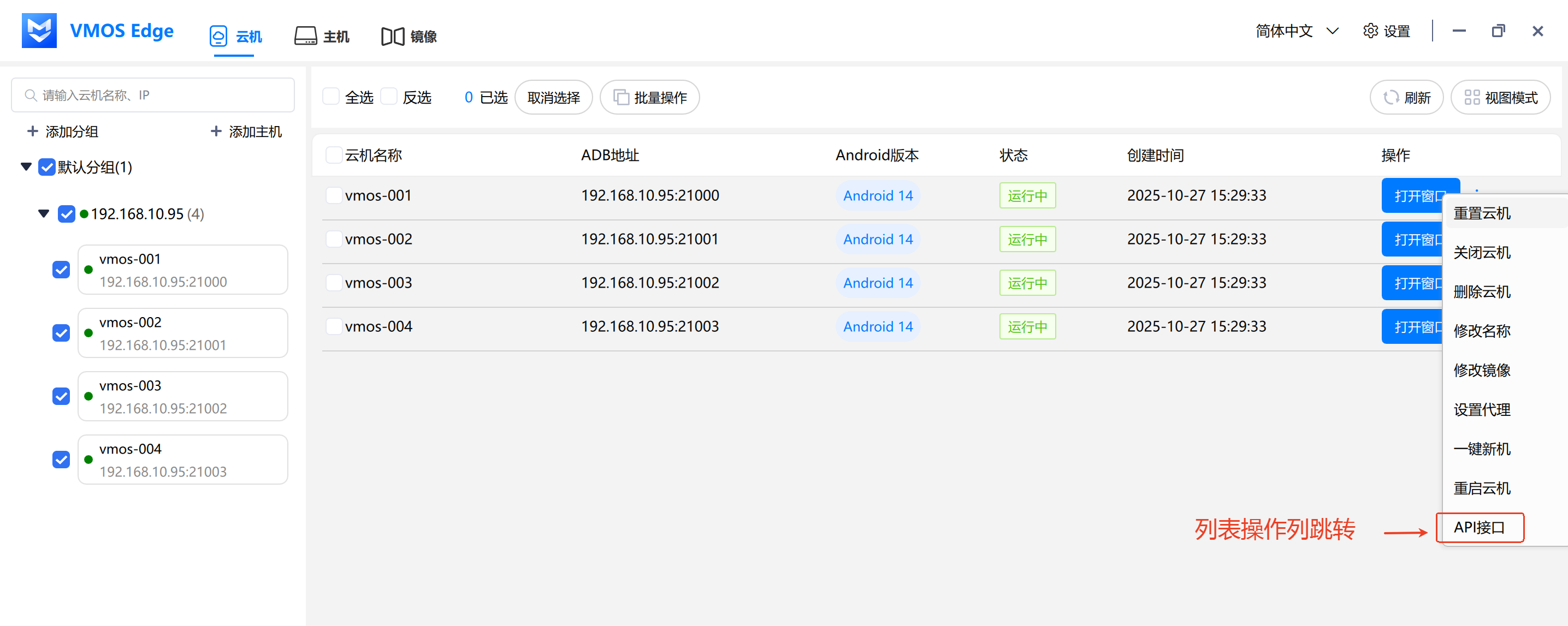Select API接口 in the context menu
The image size is (1568, 626).
(1481, 527)
